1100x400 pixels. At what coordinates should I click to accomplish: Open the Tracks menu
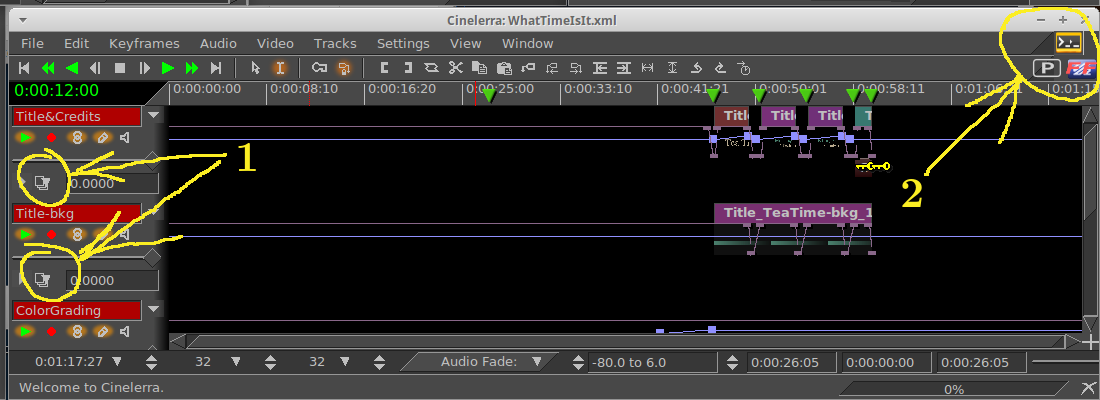pyautogui.click(x=335, y=43)
